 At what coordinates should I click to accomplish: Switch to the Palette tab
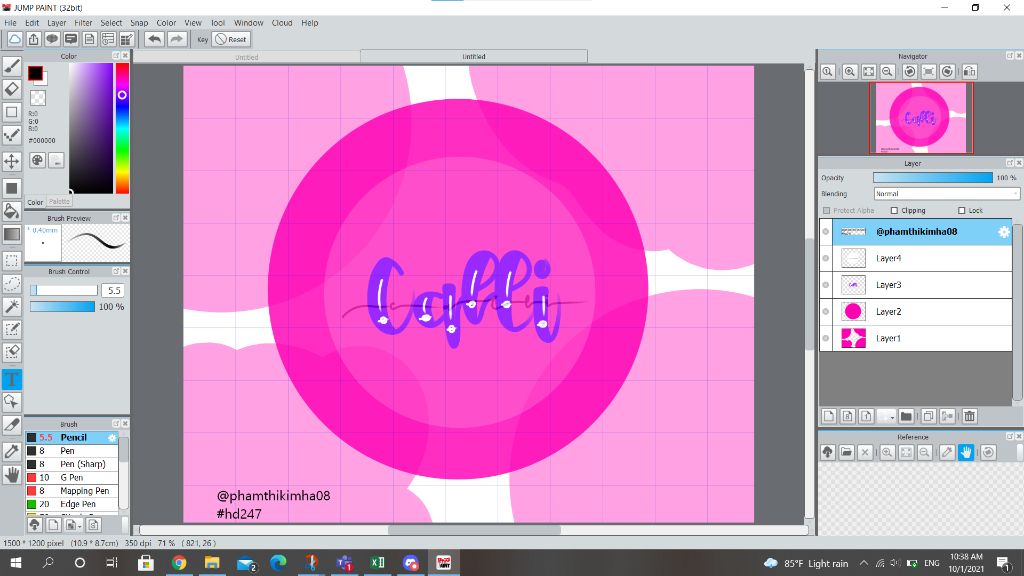point(59,202)
